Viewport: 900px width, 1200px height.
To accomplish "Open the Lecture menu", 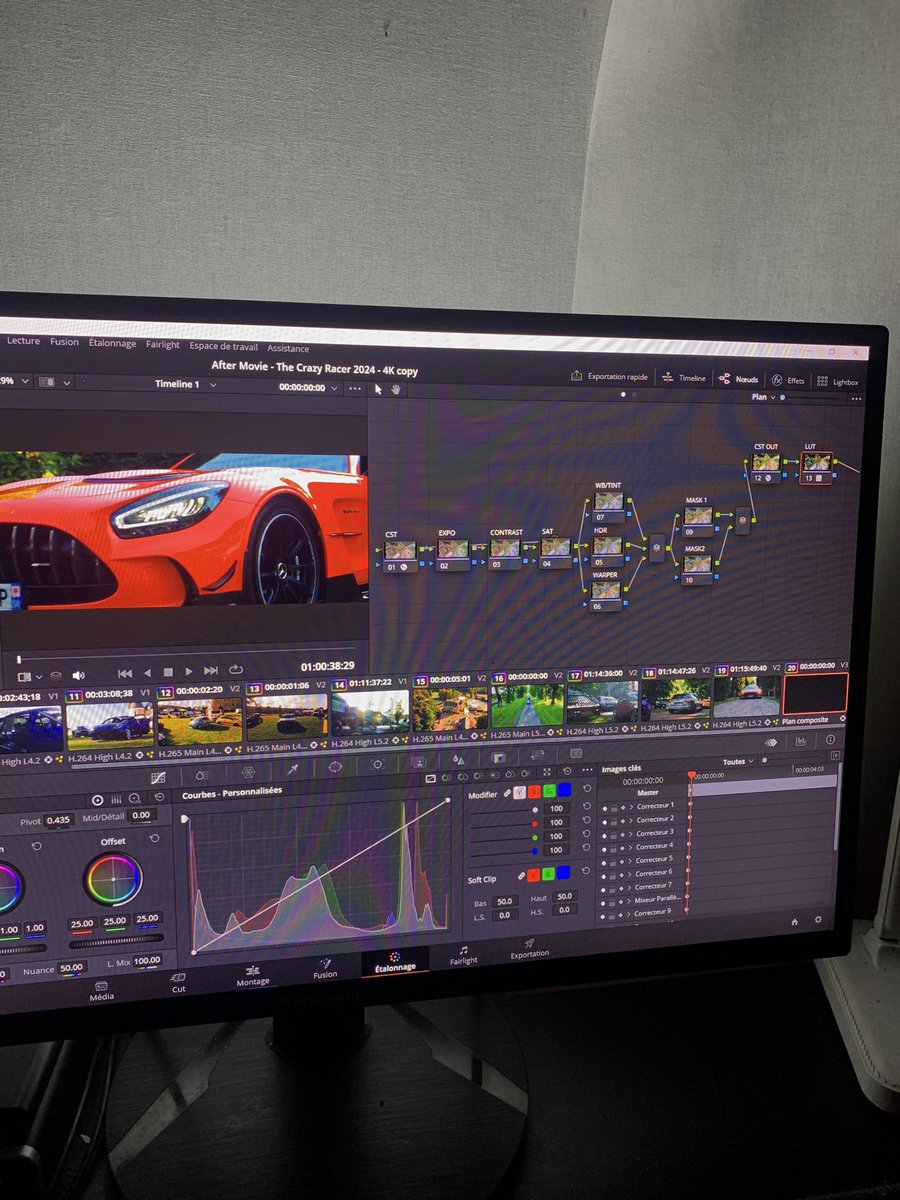I will 23,341.
